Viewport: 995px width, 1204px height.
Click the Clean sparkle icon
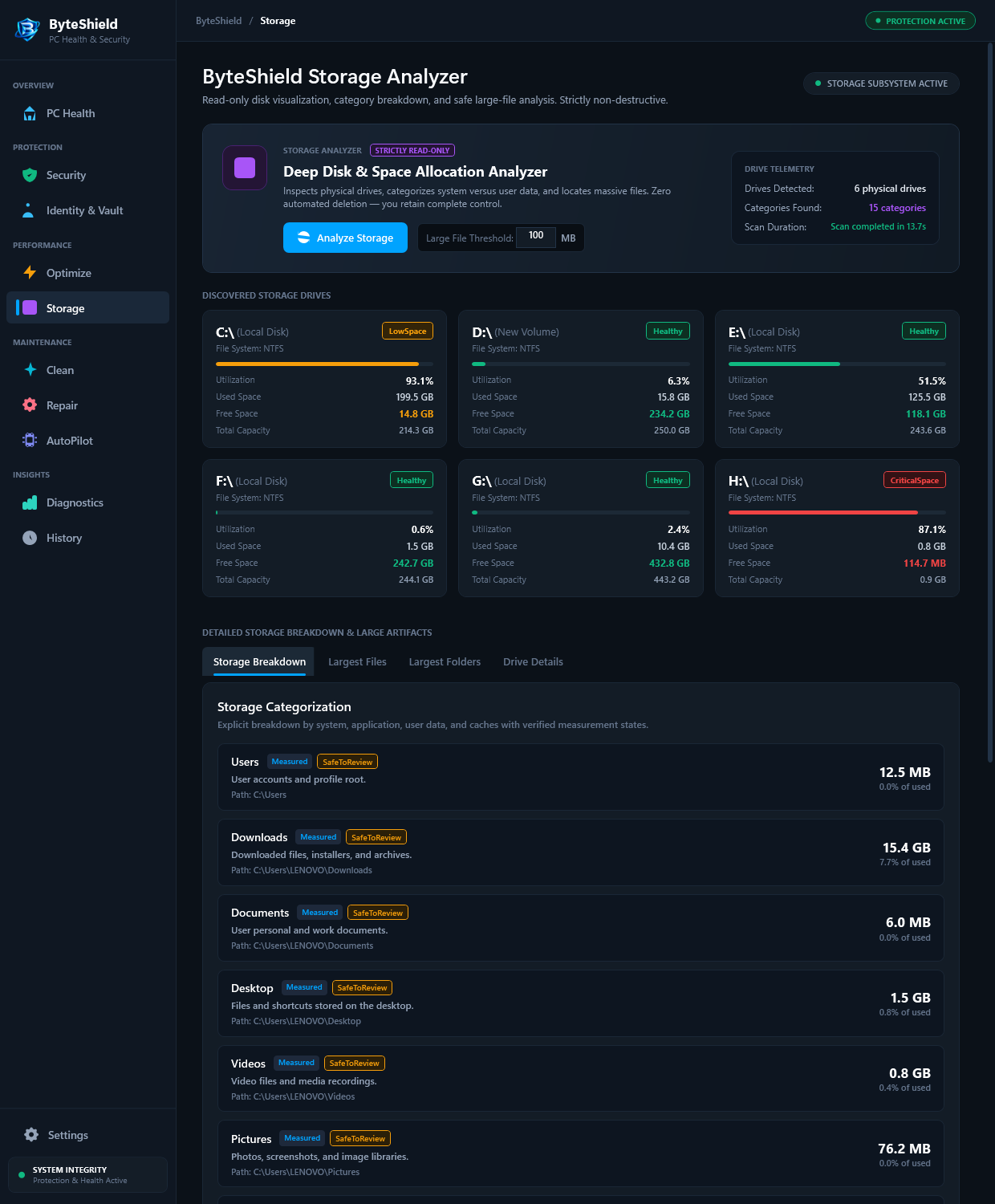pyautogui.click(x=30, y=370)
